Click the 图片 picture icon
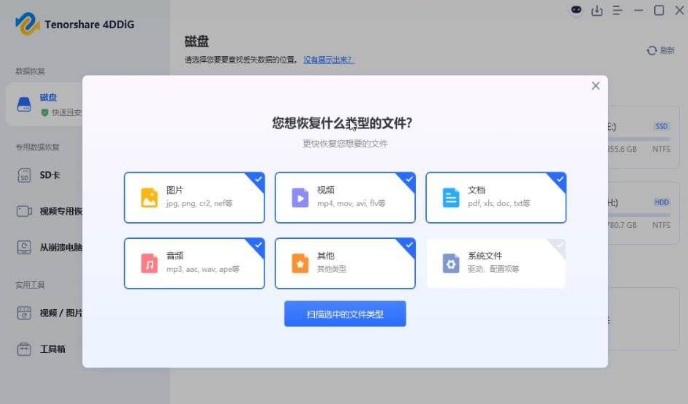Screen dimensions: 688x404 point(149,197)
